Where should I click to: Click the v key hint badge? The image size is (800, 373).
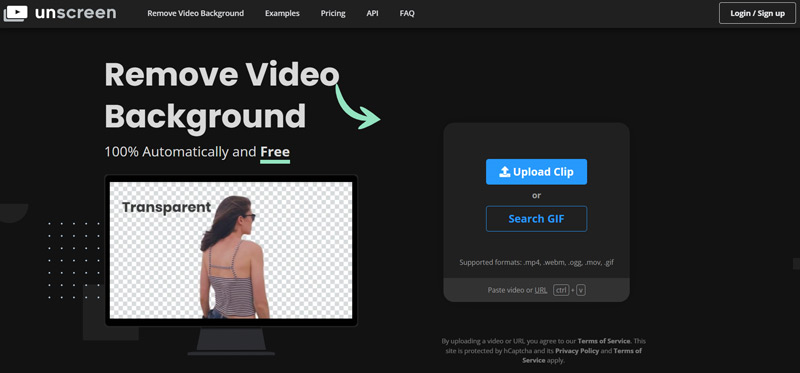coord(581,290)
